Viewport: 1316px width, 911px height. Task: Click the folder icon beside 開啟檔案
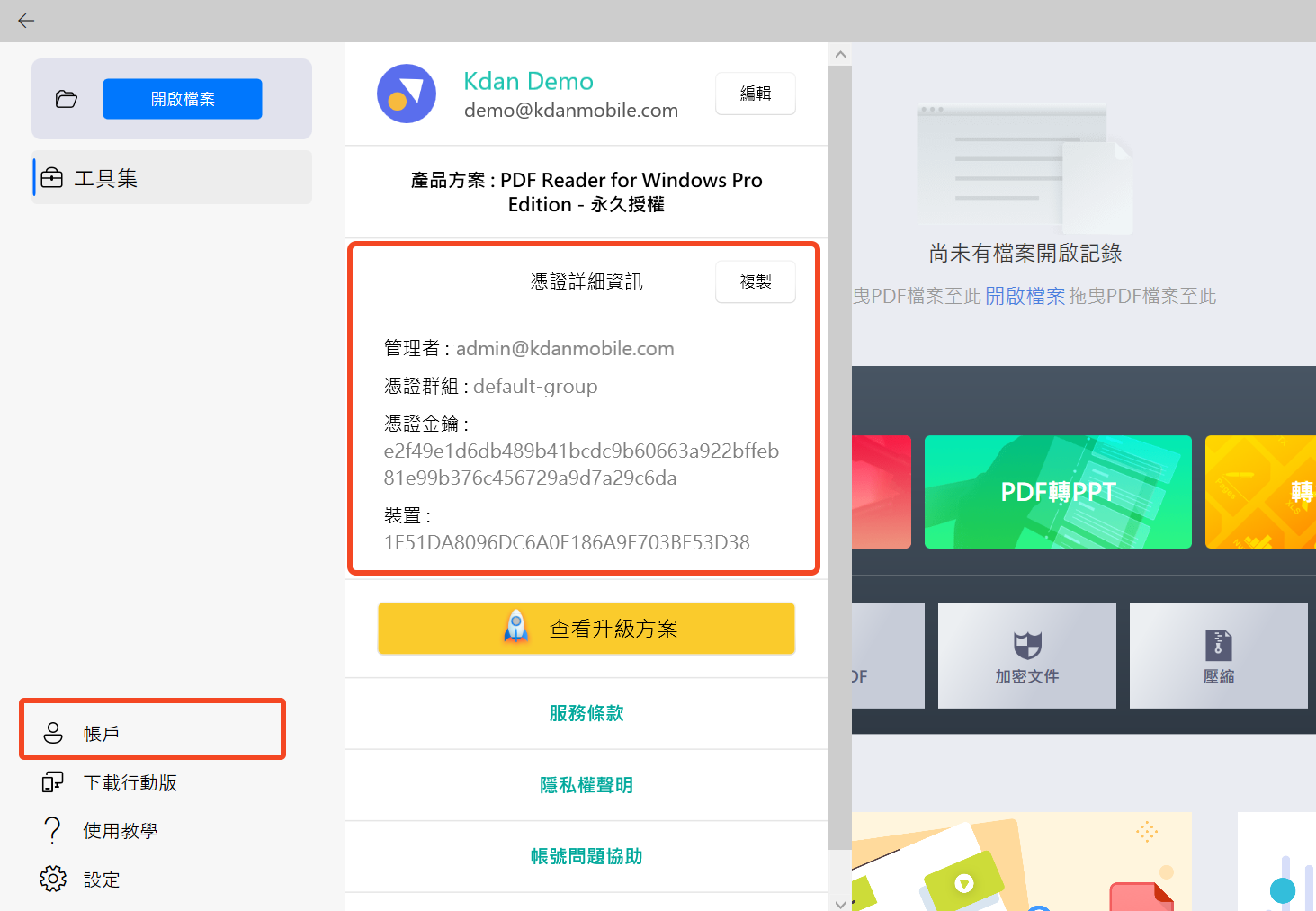(67, 99)
